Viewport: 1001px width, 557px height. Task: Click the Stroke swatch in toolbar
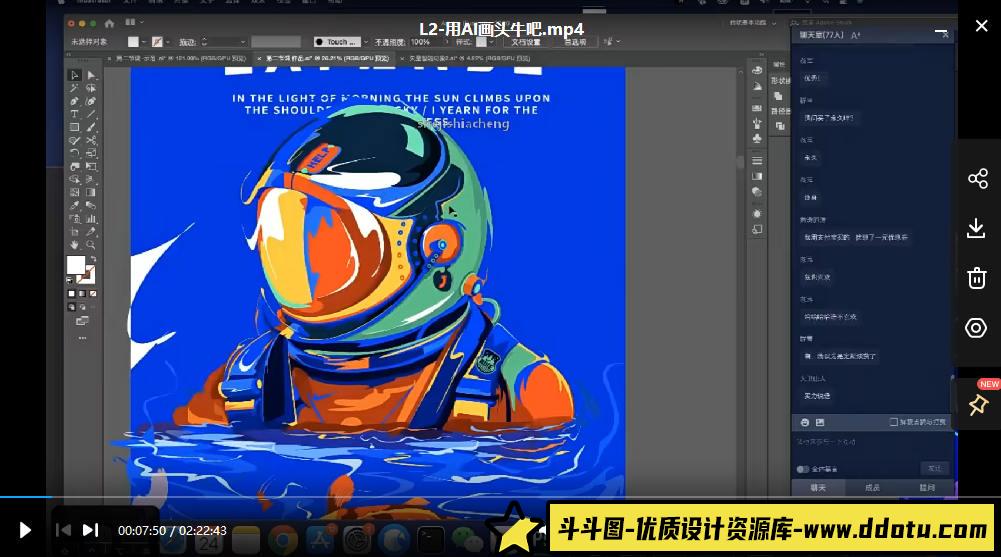[87, 275]
